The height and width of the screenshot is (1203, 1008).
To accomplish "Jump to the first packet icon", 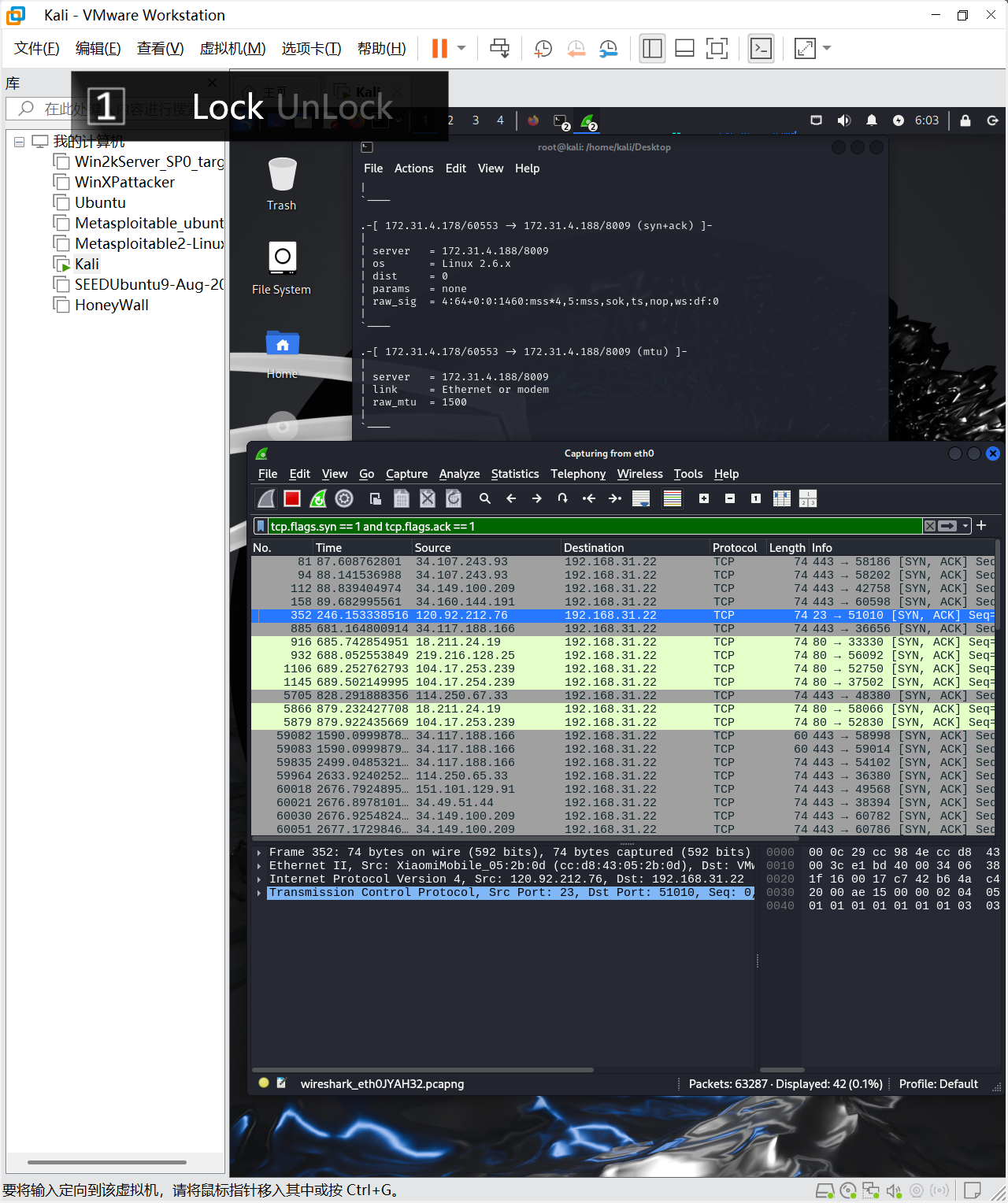I will [x=588, y=498].
